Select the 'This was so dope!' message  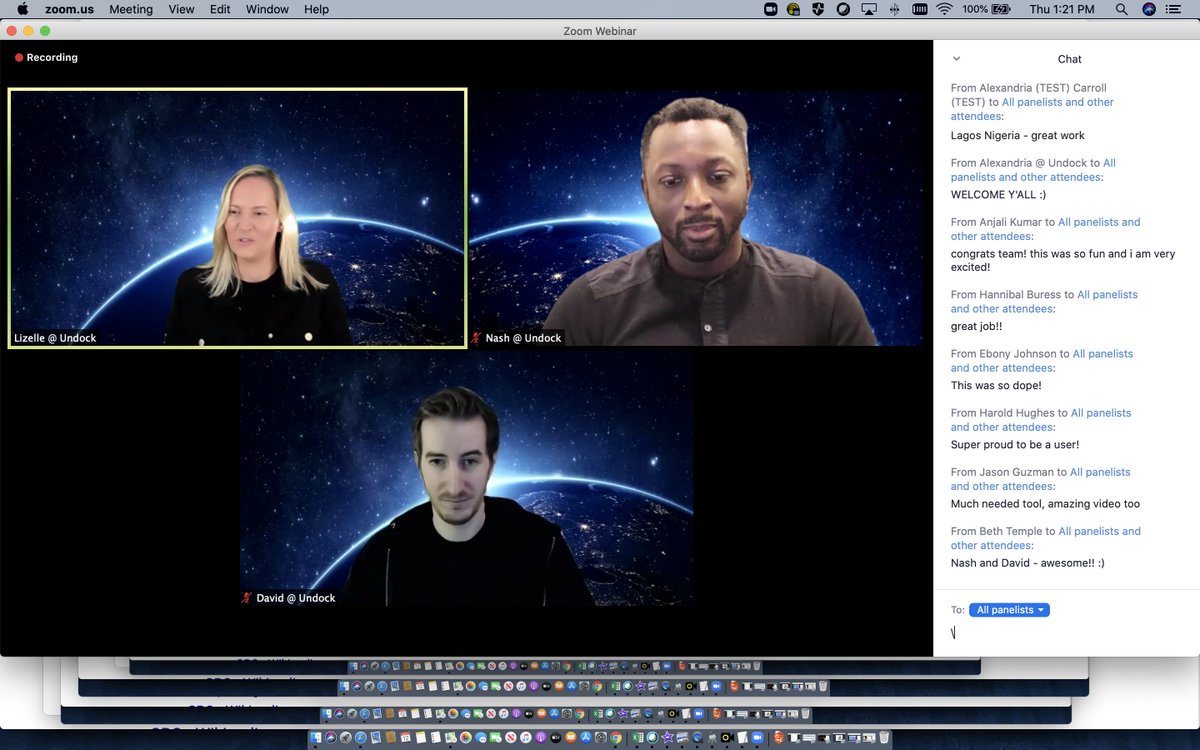coord(996,385)
